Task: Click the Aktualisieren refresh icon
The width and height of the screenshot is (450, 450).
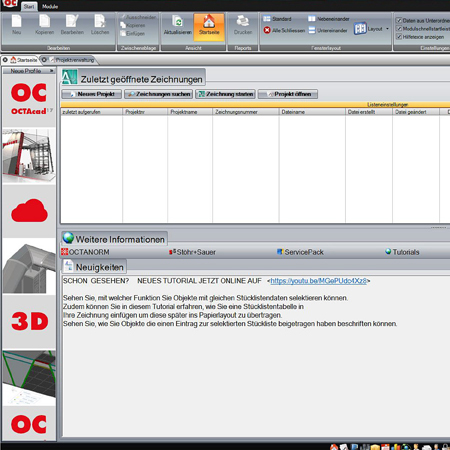Action: click(x=178, y=21)
